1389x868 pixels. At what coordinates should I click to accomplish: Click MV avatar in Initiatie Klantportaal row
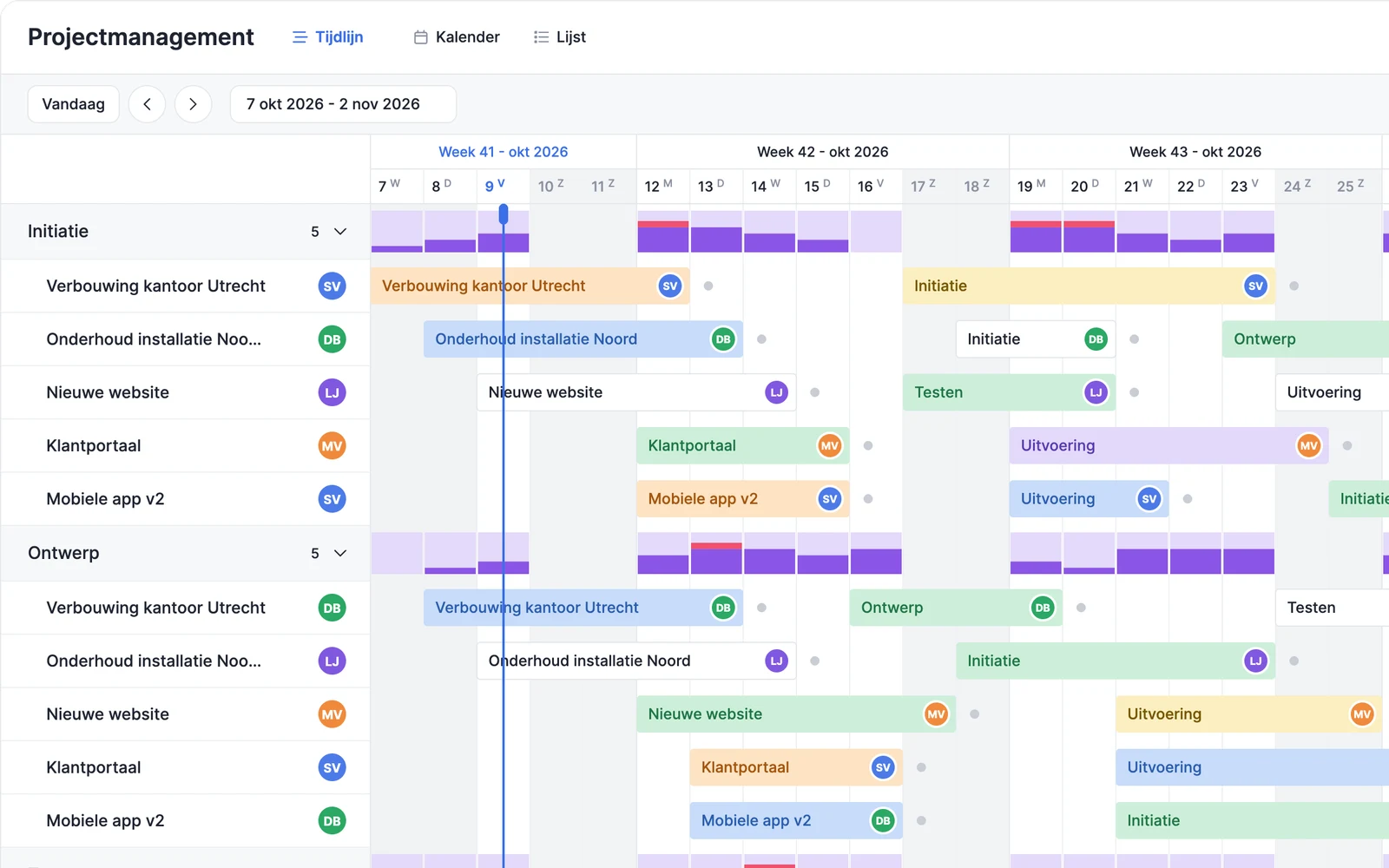(332, 446)
